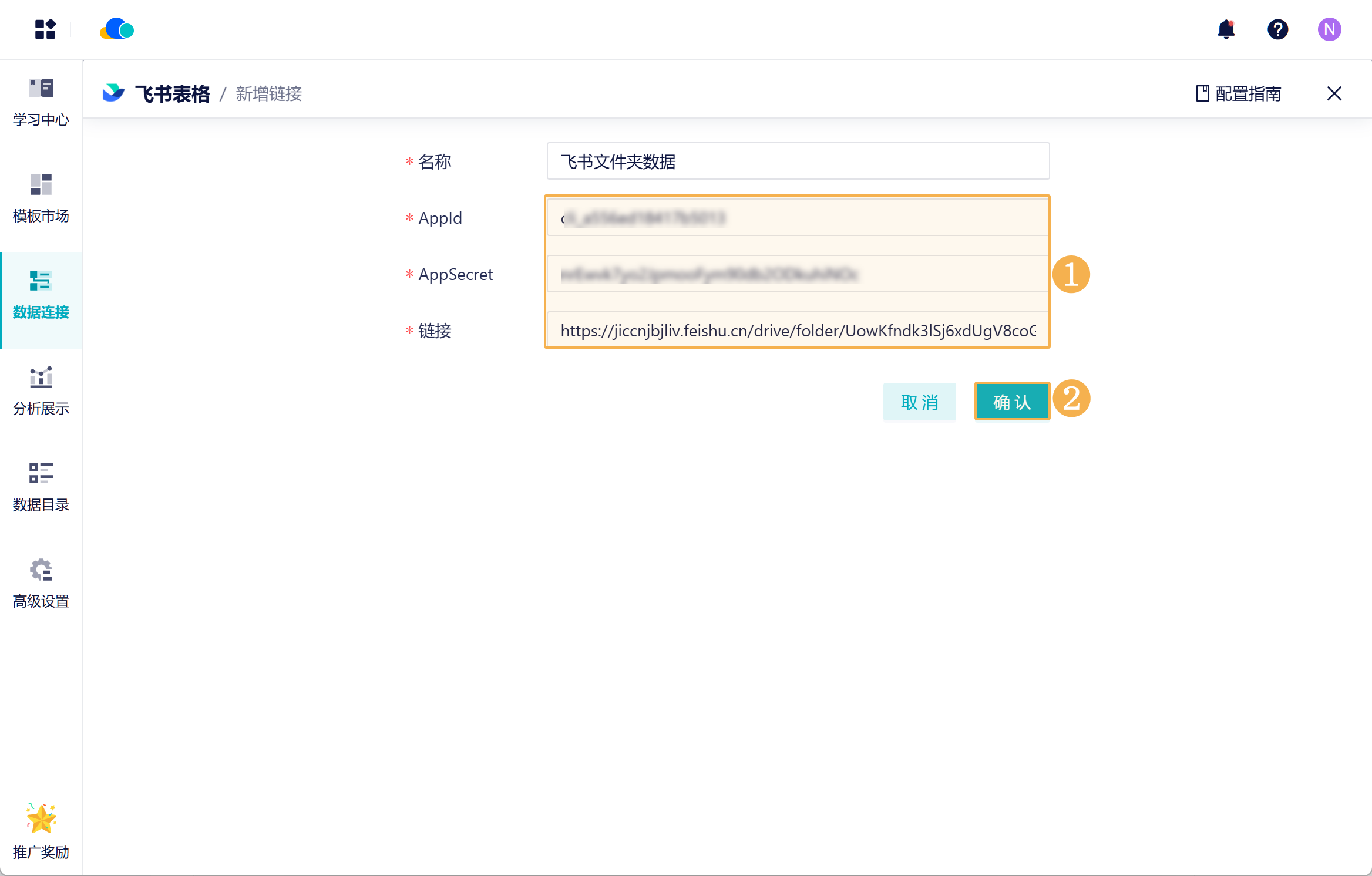Screen dimensions: 1372x876
Task: Open the user avatar N menu
Action: pyautogui.click(x=1329, y=29)
